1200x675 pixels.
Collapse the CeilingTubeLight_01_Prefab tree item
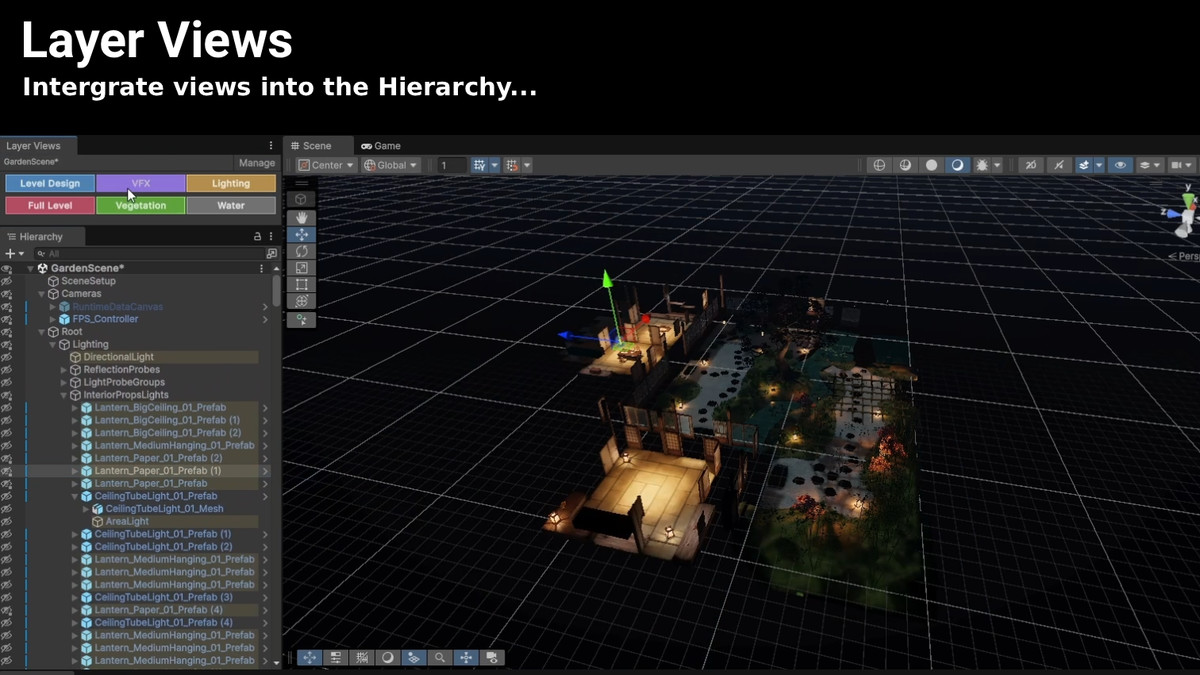pos(75,496)
